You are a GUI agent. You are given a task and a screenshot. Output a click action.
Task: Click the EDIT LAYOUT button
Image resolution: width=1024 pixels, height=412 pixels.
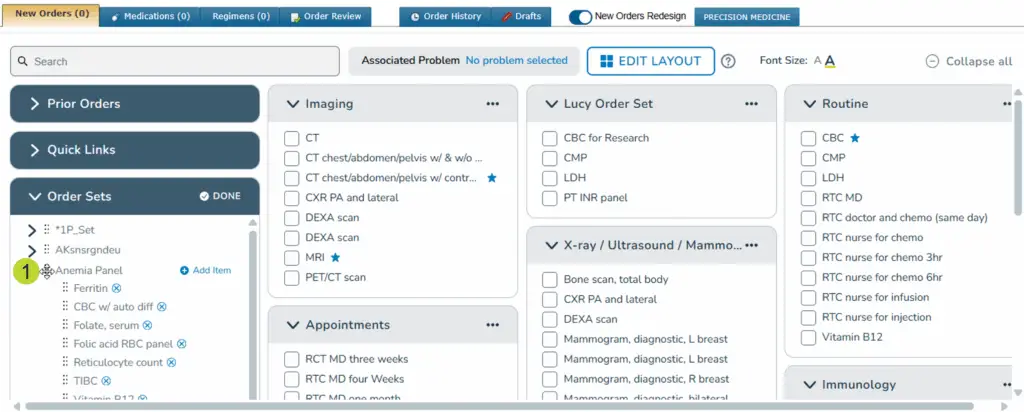pos(650,61)
